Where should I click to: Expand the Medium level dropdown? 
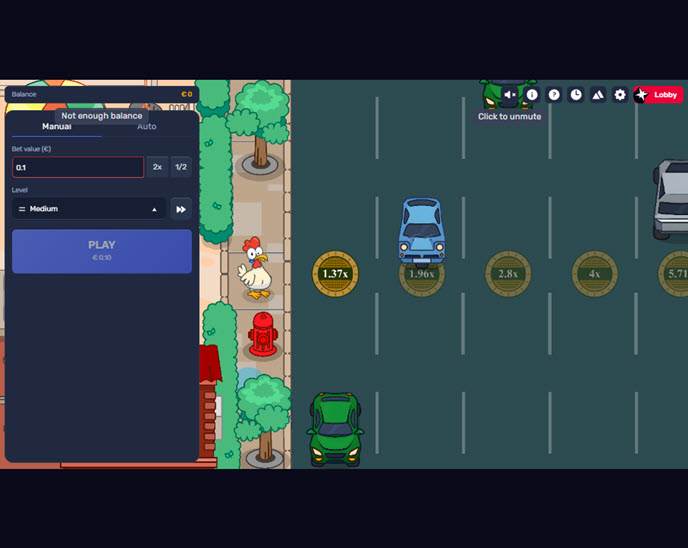pyautogui.click(x=88, y=209)
